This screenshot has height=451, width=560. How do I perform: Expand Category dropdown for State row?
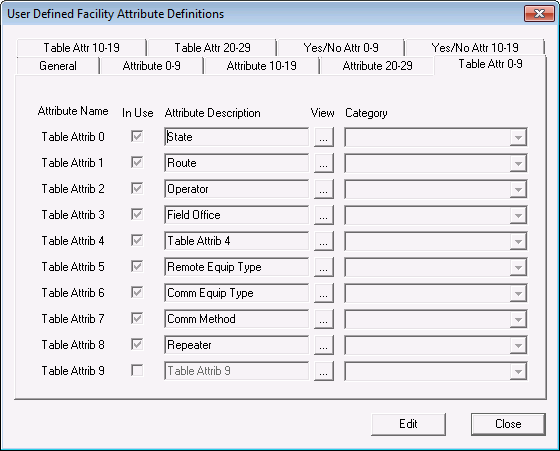(x=518, y=137)
